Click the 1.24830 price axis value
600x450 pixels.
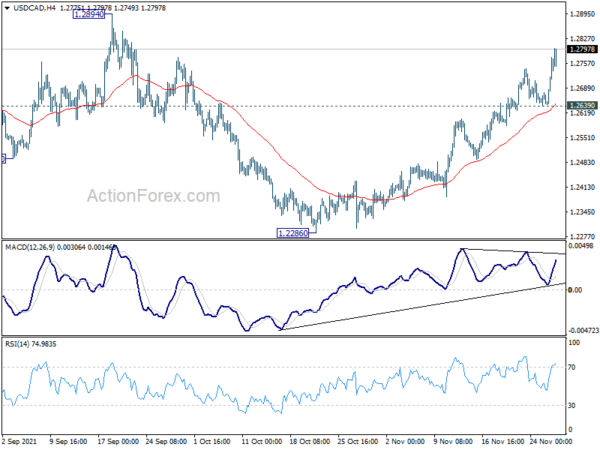click(x=582, y=163)
